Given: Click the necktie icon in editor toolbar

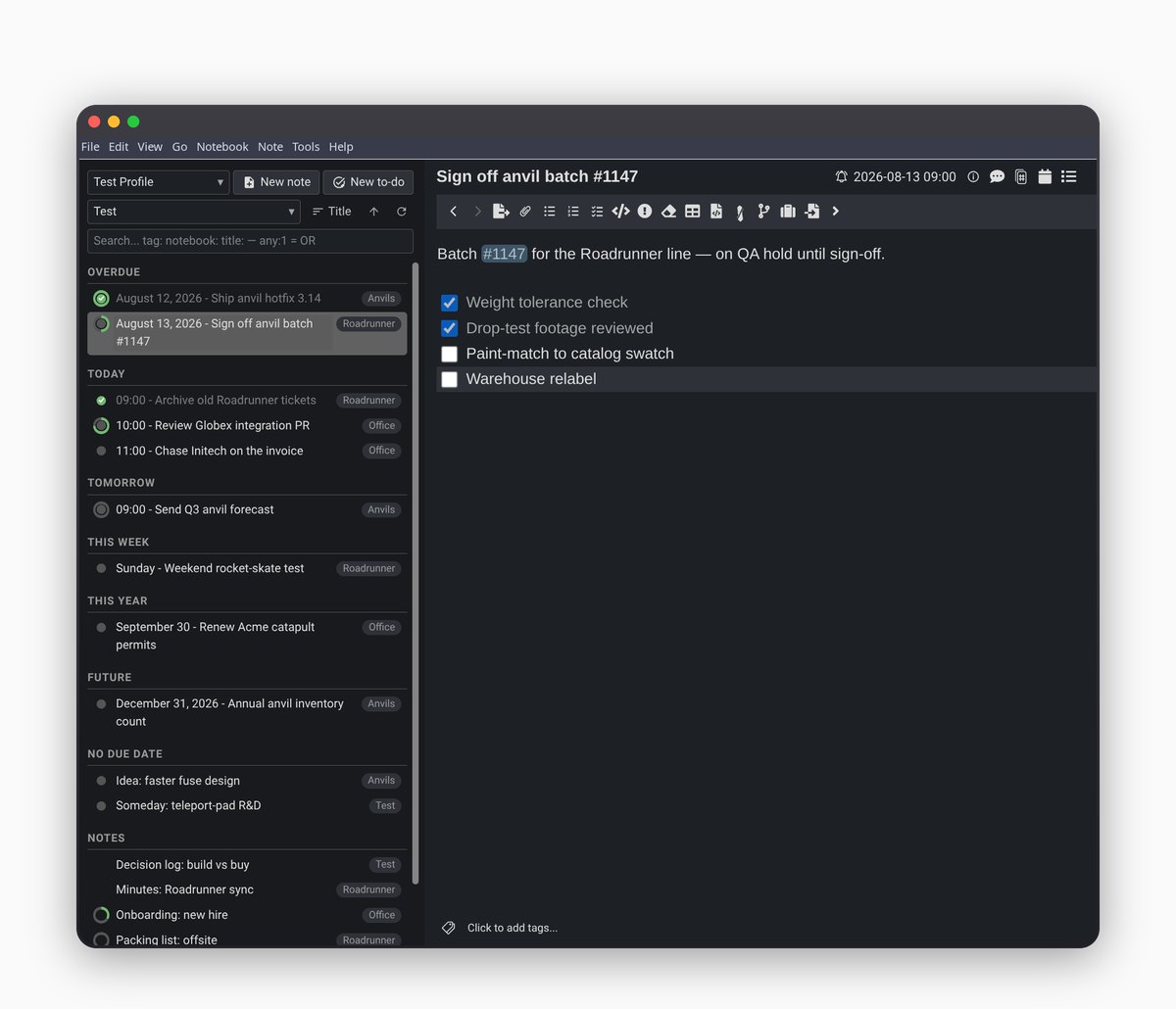Looking at the screenshot, I should tap(740, 213).
